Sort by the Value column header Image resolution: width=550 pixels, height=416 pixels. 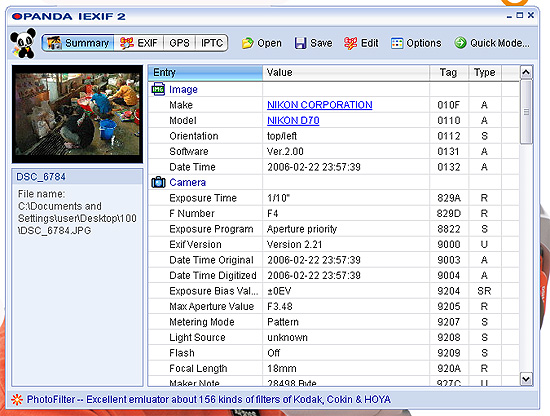[346, 73]
